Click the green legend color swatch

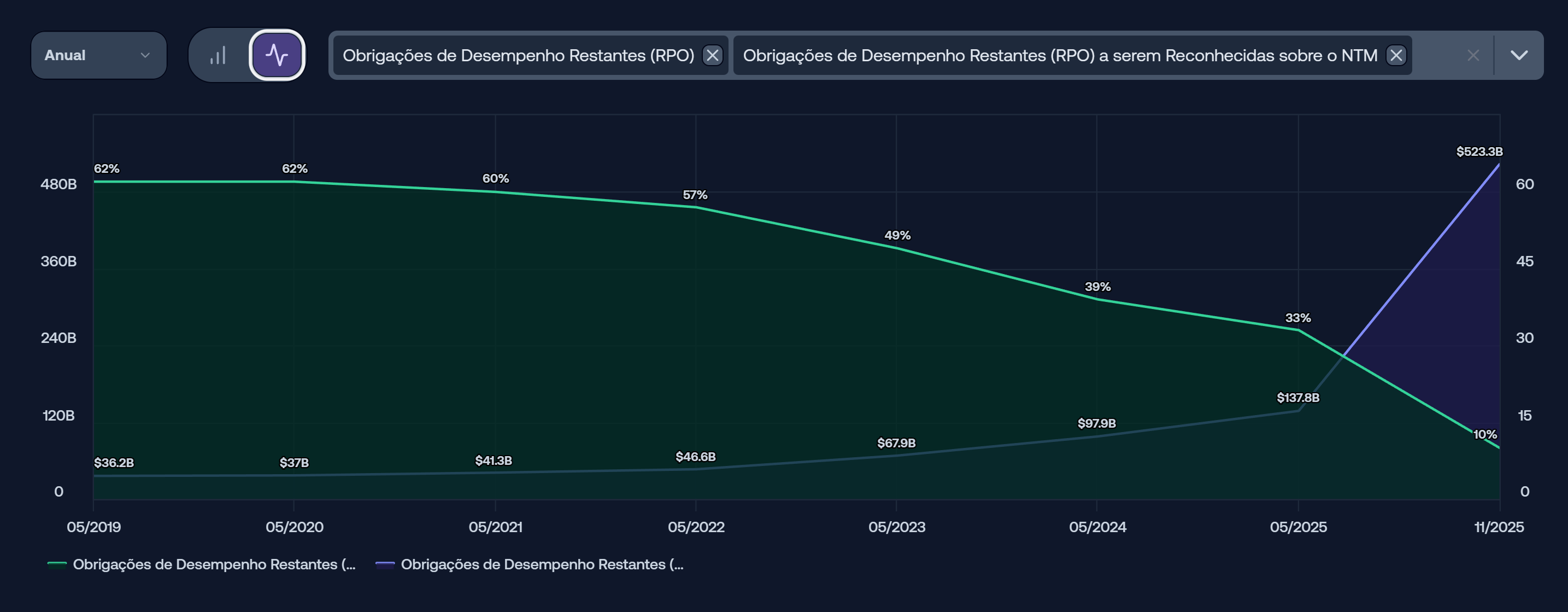[57, 564]
